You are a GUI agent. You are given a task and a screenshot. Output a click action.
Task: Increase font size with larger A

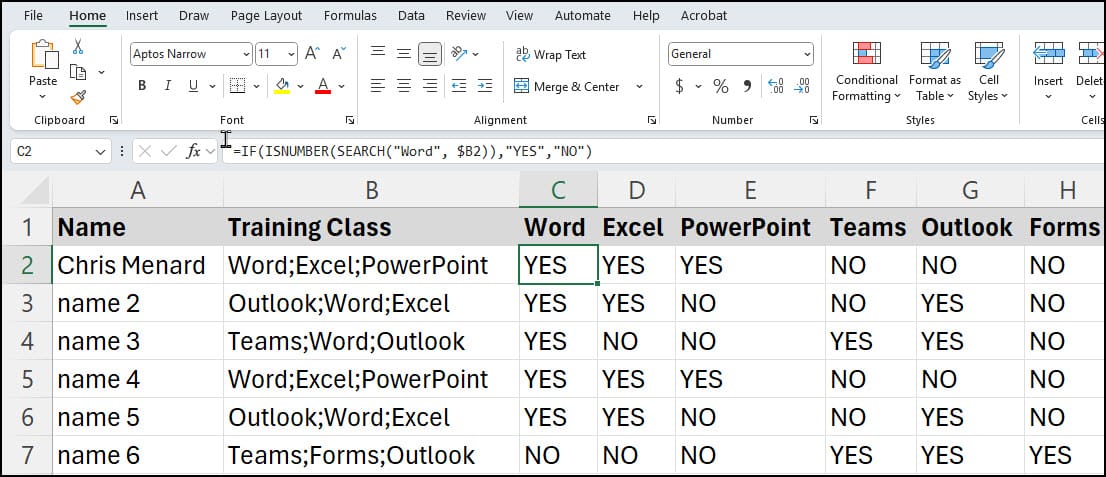(312, 54)
